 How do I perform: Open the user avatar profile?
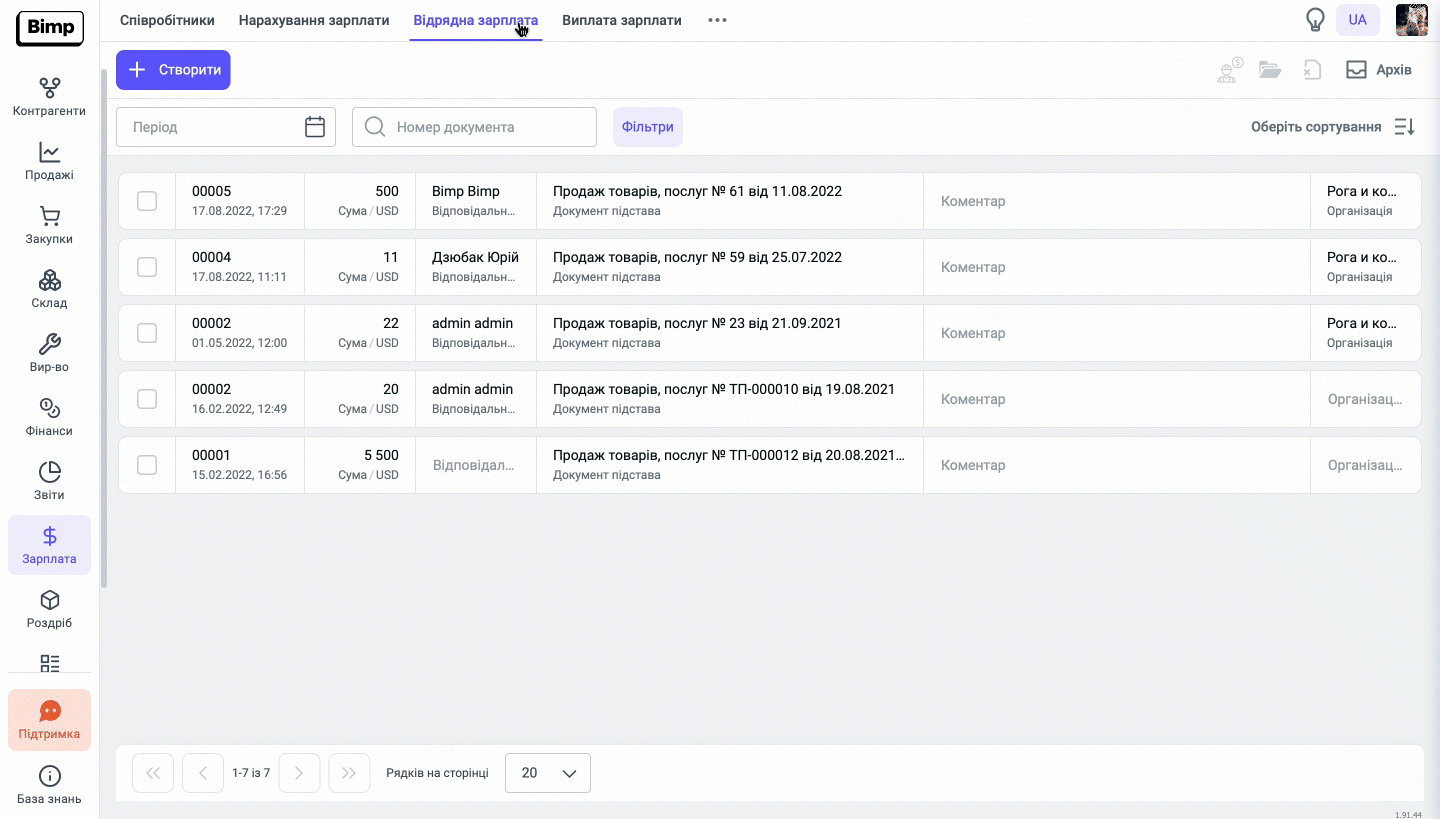pyautogui.click(x=1411, y=20)
